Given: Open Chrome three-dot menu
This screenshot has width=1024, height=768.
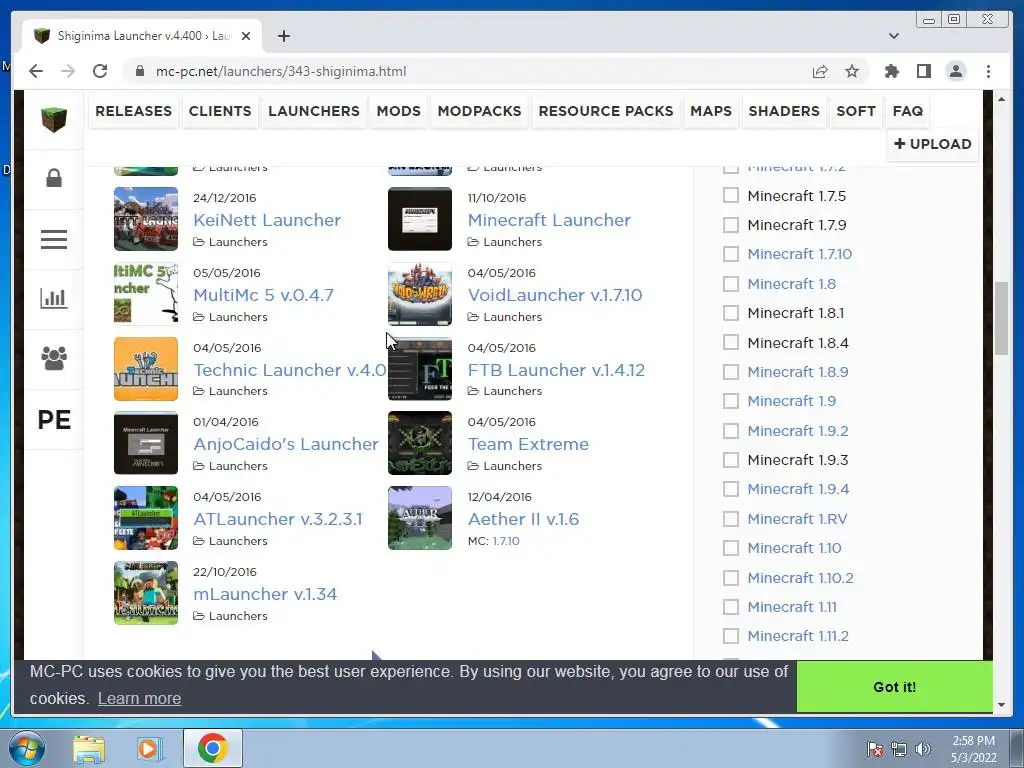Looking at the screenshot, I should [988, 71].
